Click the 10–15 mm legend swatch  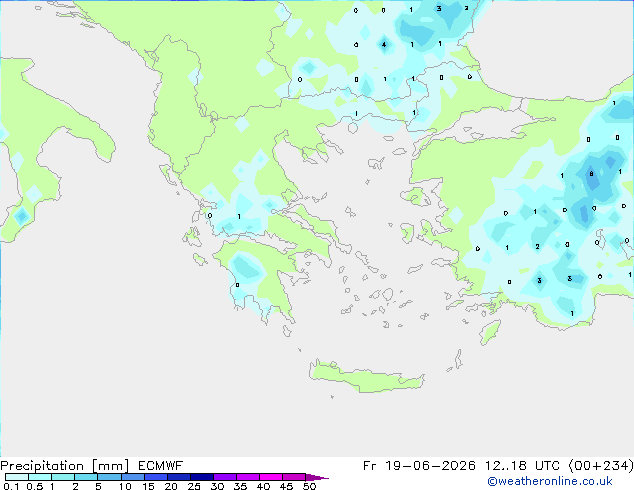(x=133, y=477)
